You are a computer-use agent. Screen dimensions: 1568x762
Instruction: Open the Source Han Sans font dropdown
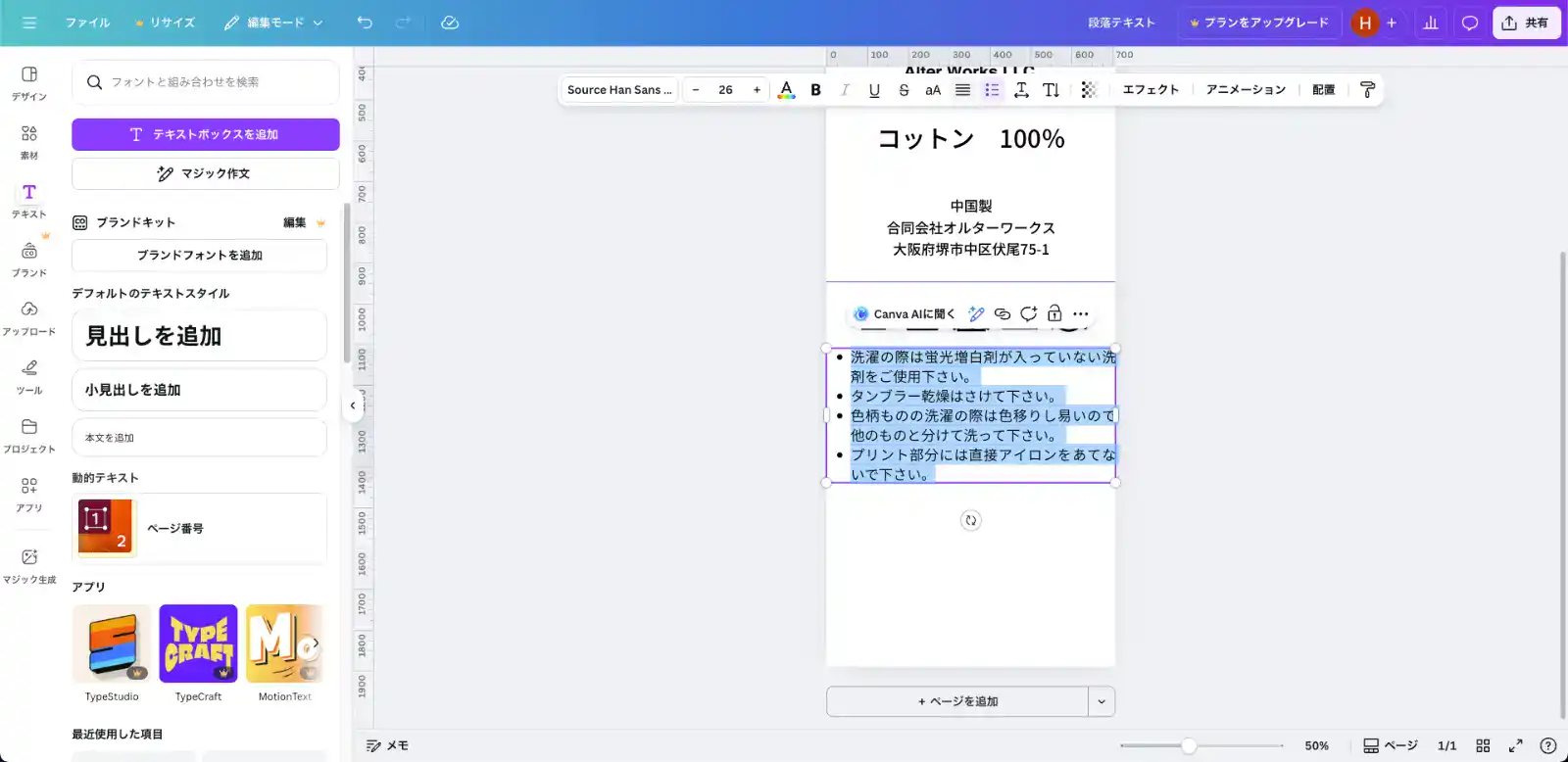(x=619, y=90)
